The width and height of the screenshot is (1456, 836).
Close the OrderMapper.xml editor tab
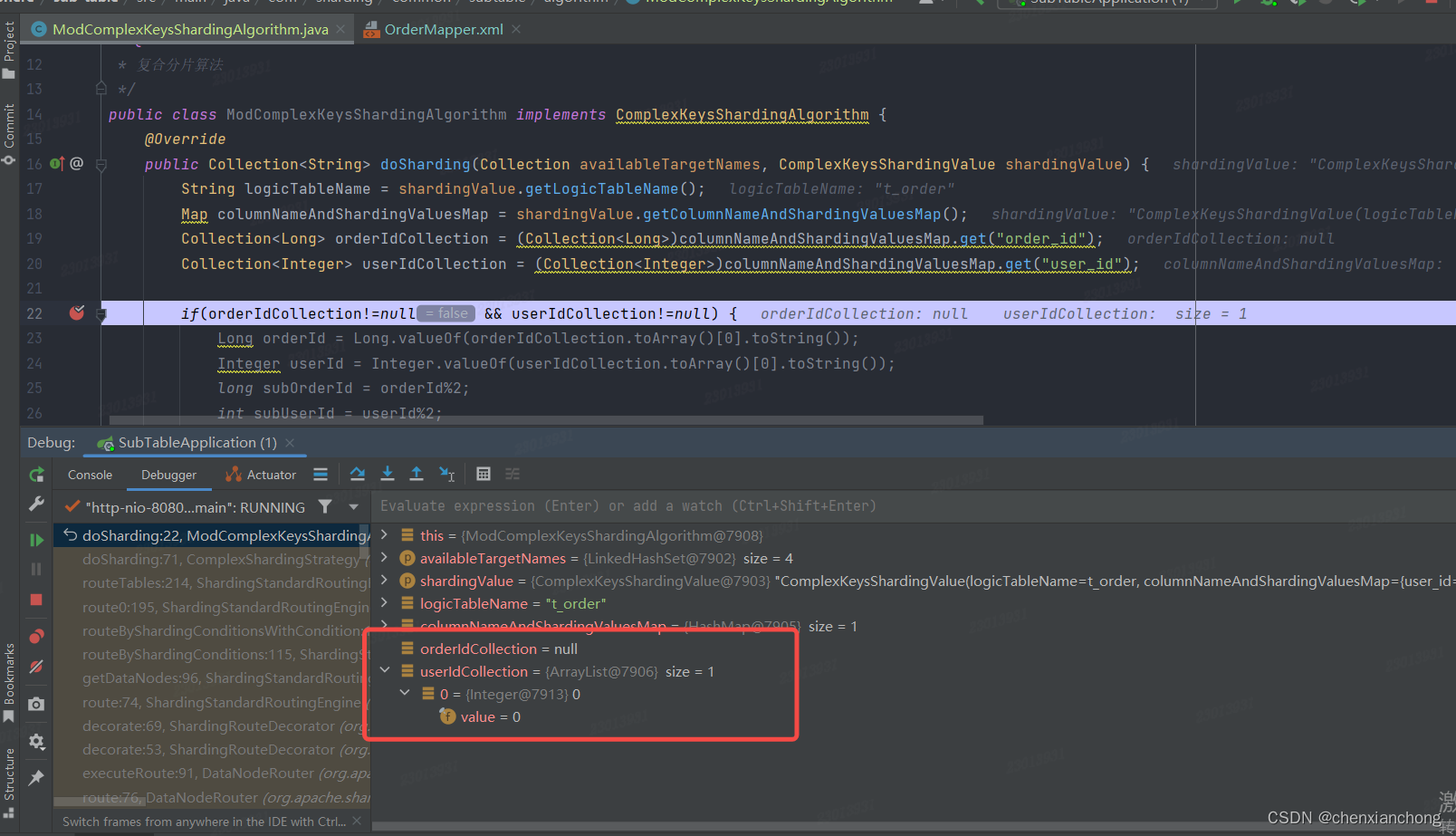(516, 30)
